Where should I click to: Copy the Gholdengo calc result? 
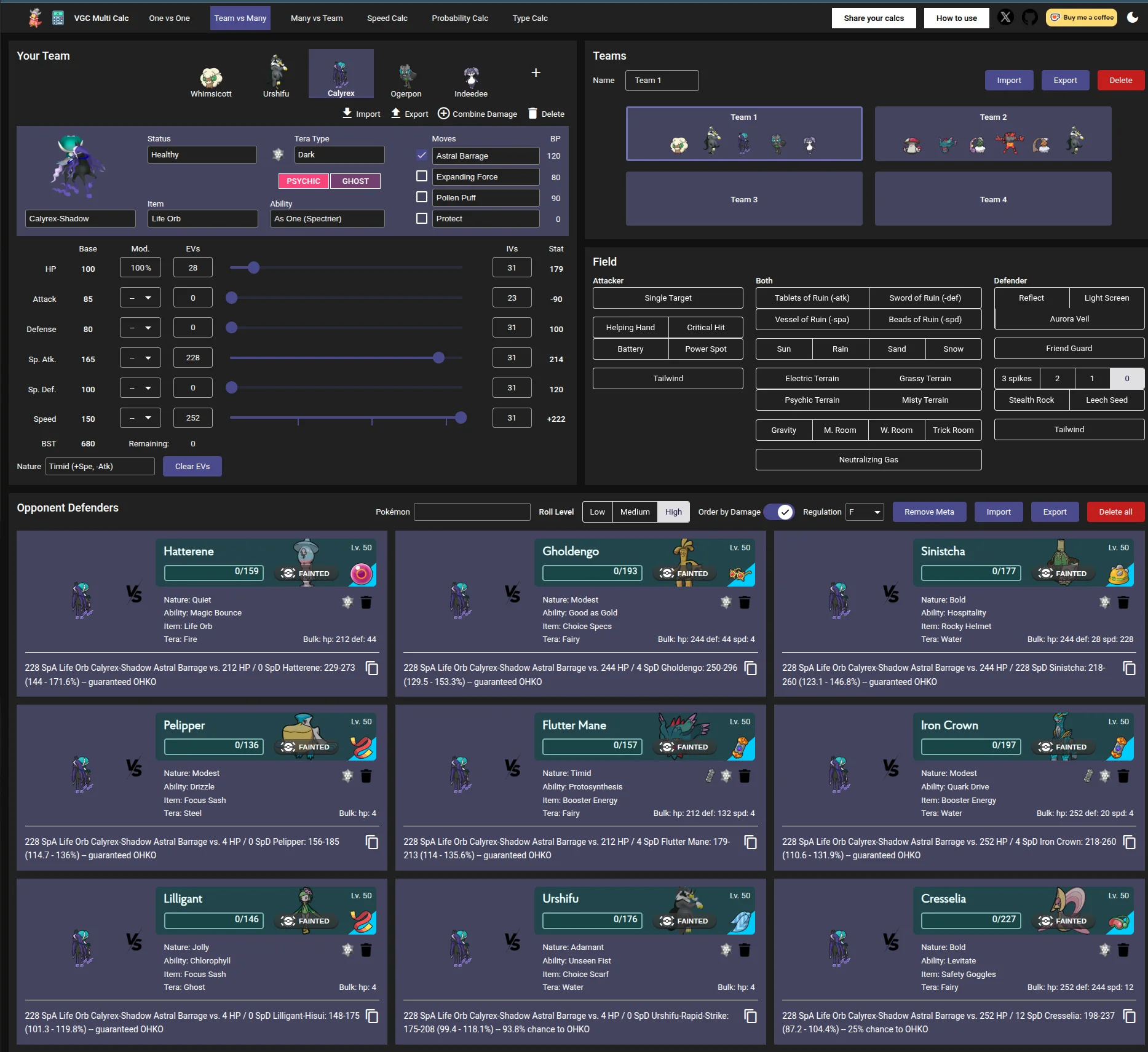click(x=751, y=668)
